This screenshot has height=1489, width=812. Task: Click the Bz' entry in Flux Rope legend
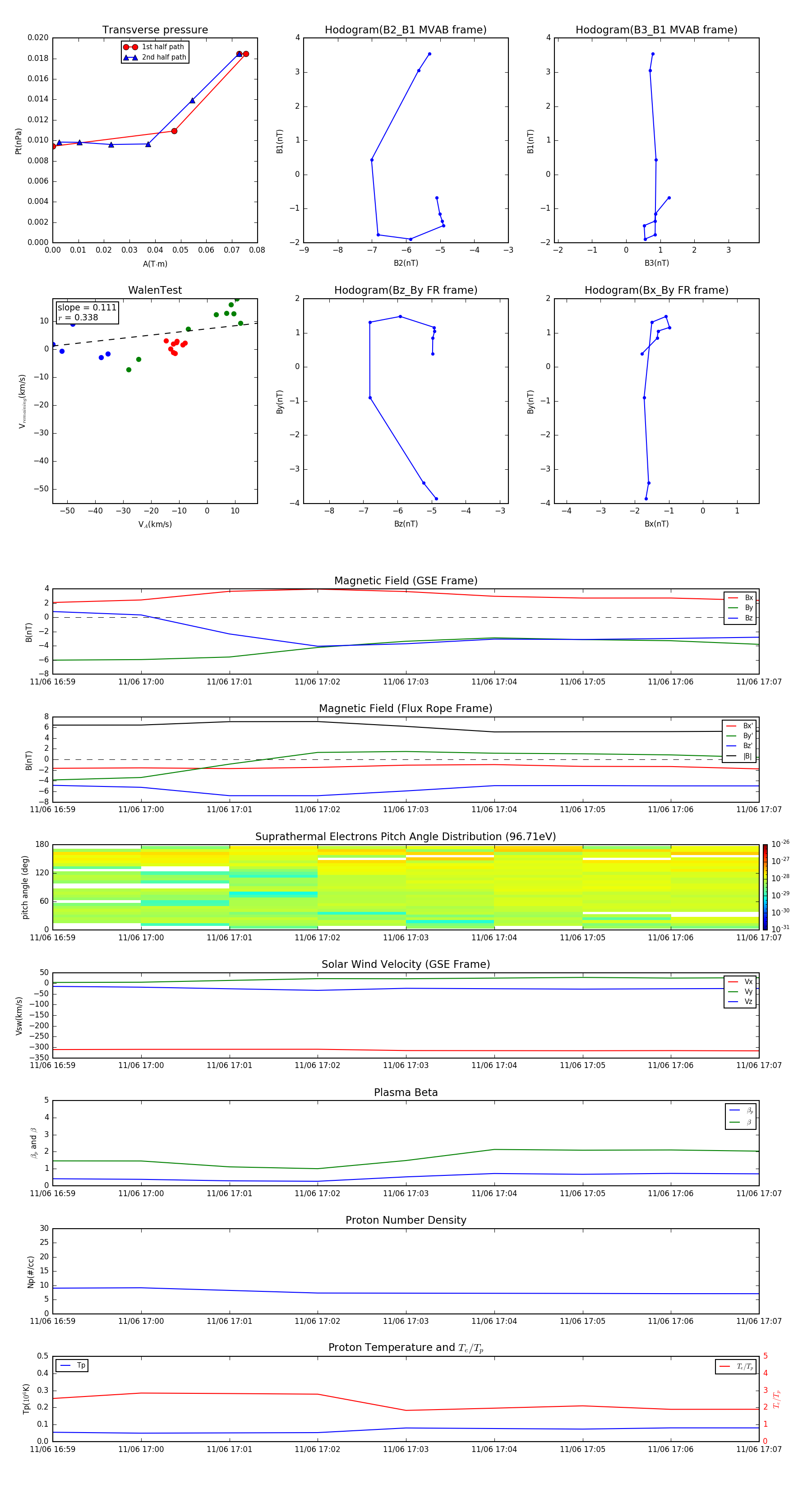[x=739, y=746]
